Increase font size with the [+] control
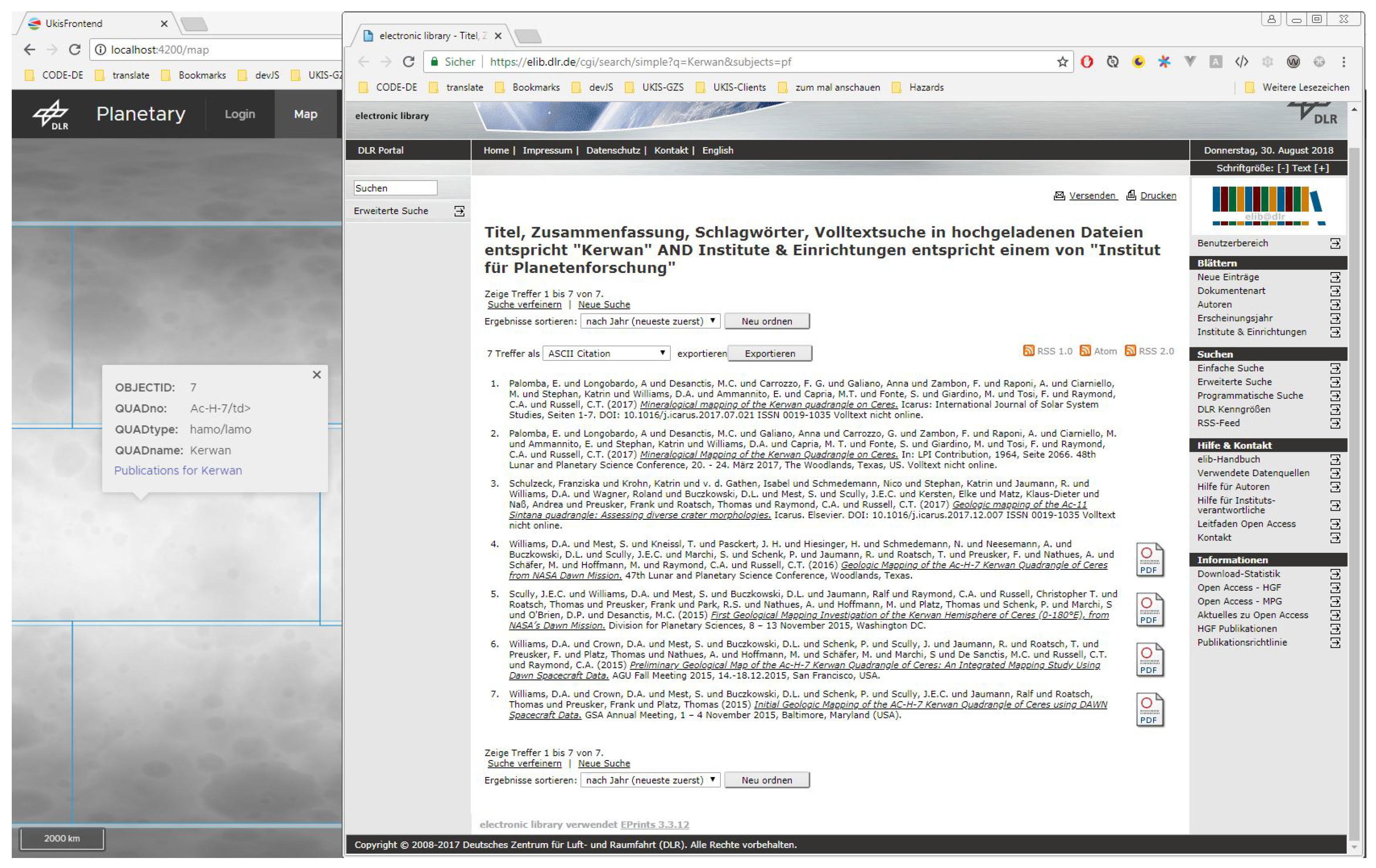 1322,168
